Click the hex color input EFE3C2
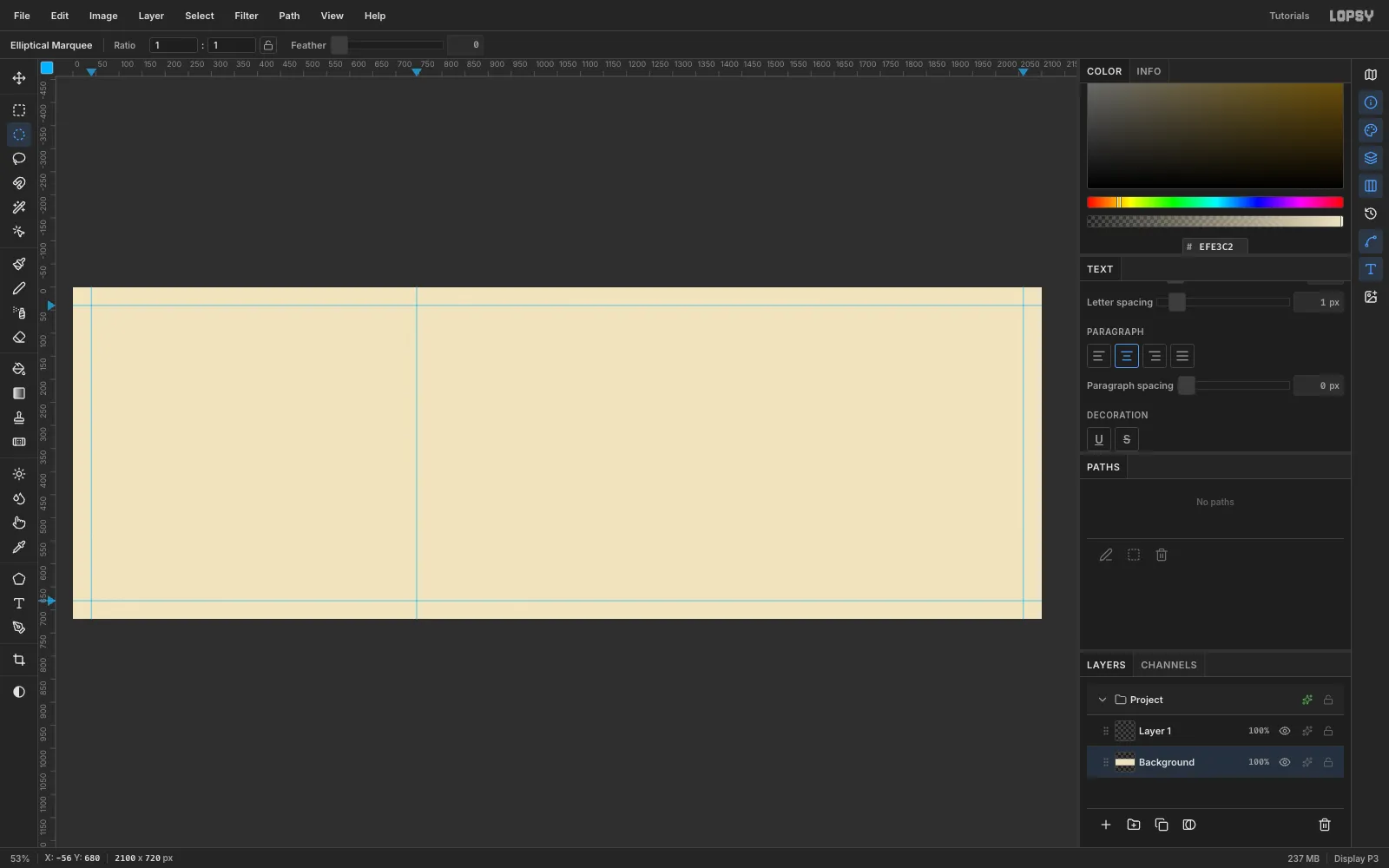The image size is (1389, 868). click(x=1215, y=247)
